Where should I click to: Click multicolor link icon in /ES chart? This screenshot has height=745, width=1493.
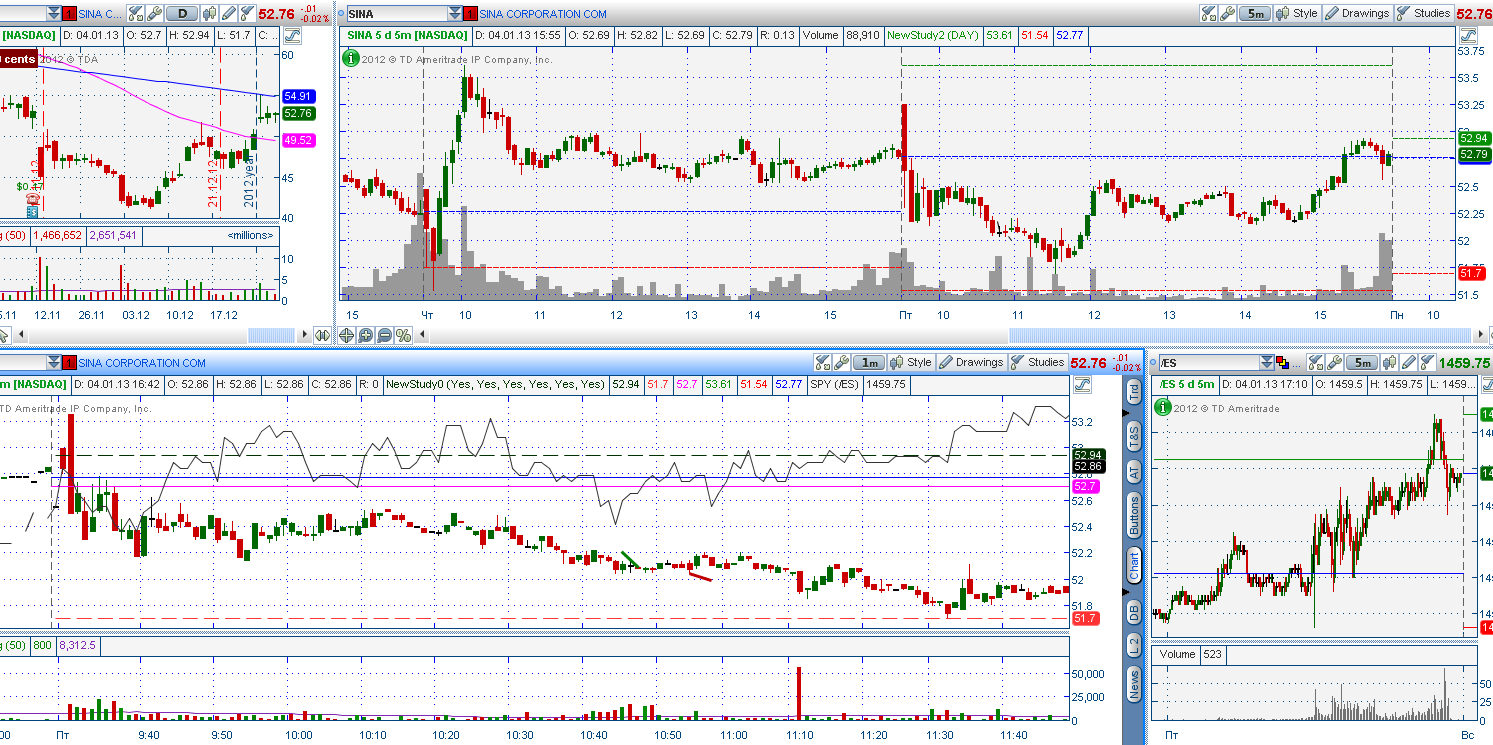click(x=1283, y=363)
